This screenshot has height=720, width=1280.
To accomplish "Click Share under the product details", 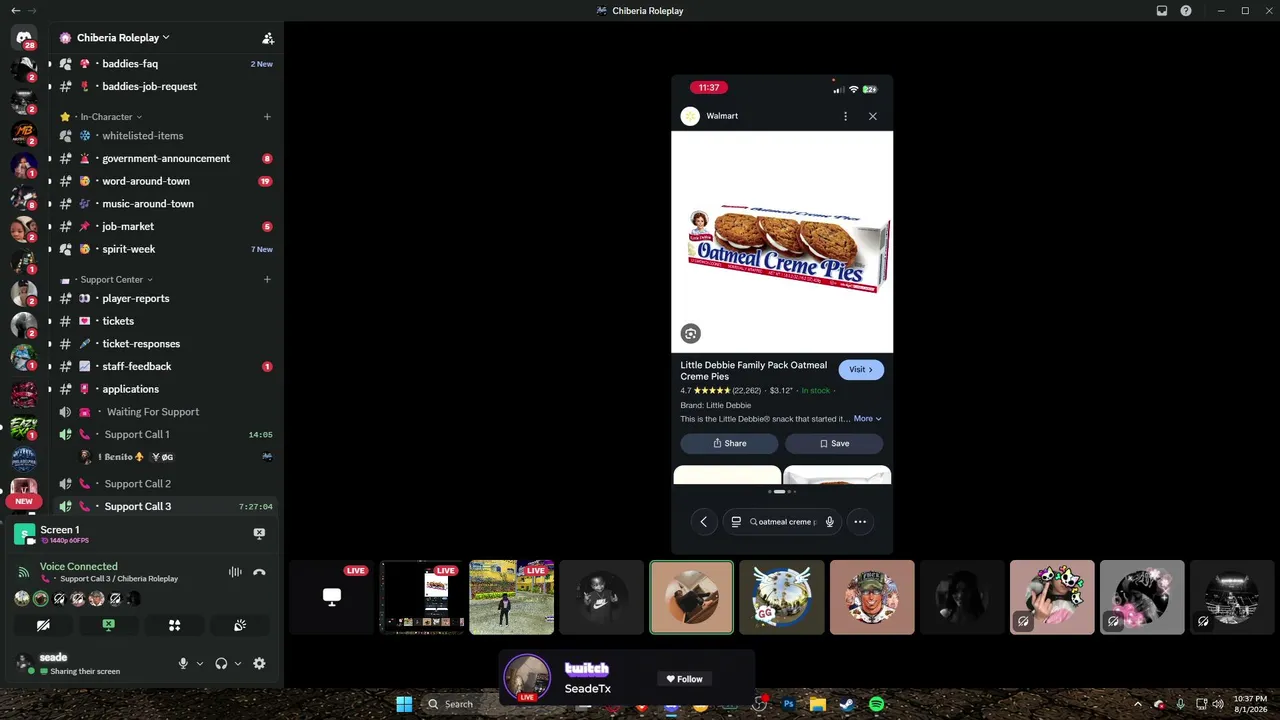I will 730,444.
